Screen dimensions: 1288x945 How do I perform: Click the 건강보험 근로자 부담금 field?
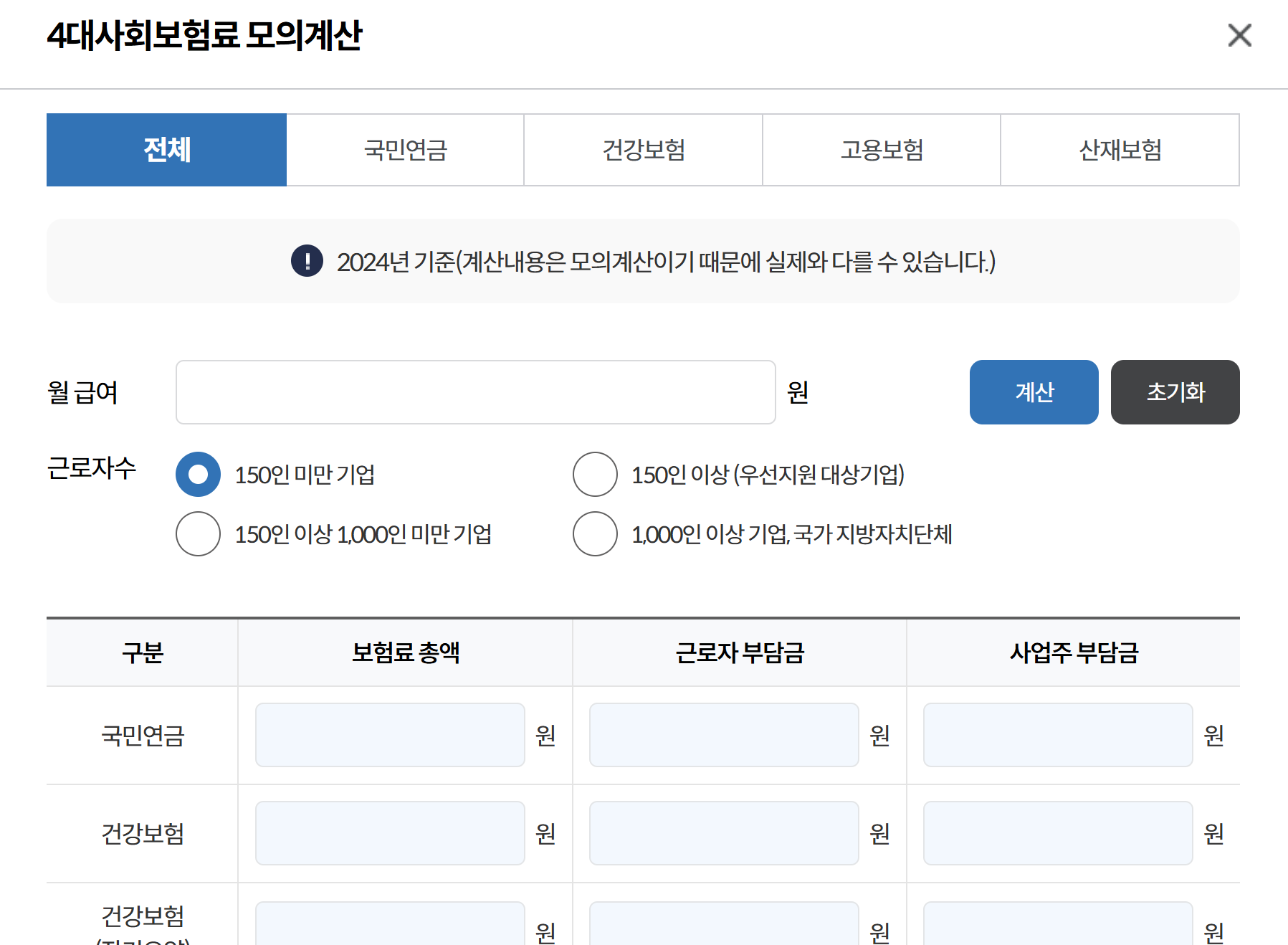723,833
